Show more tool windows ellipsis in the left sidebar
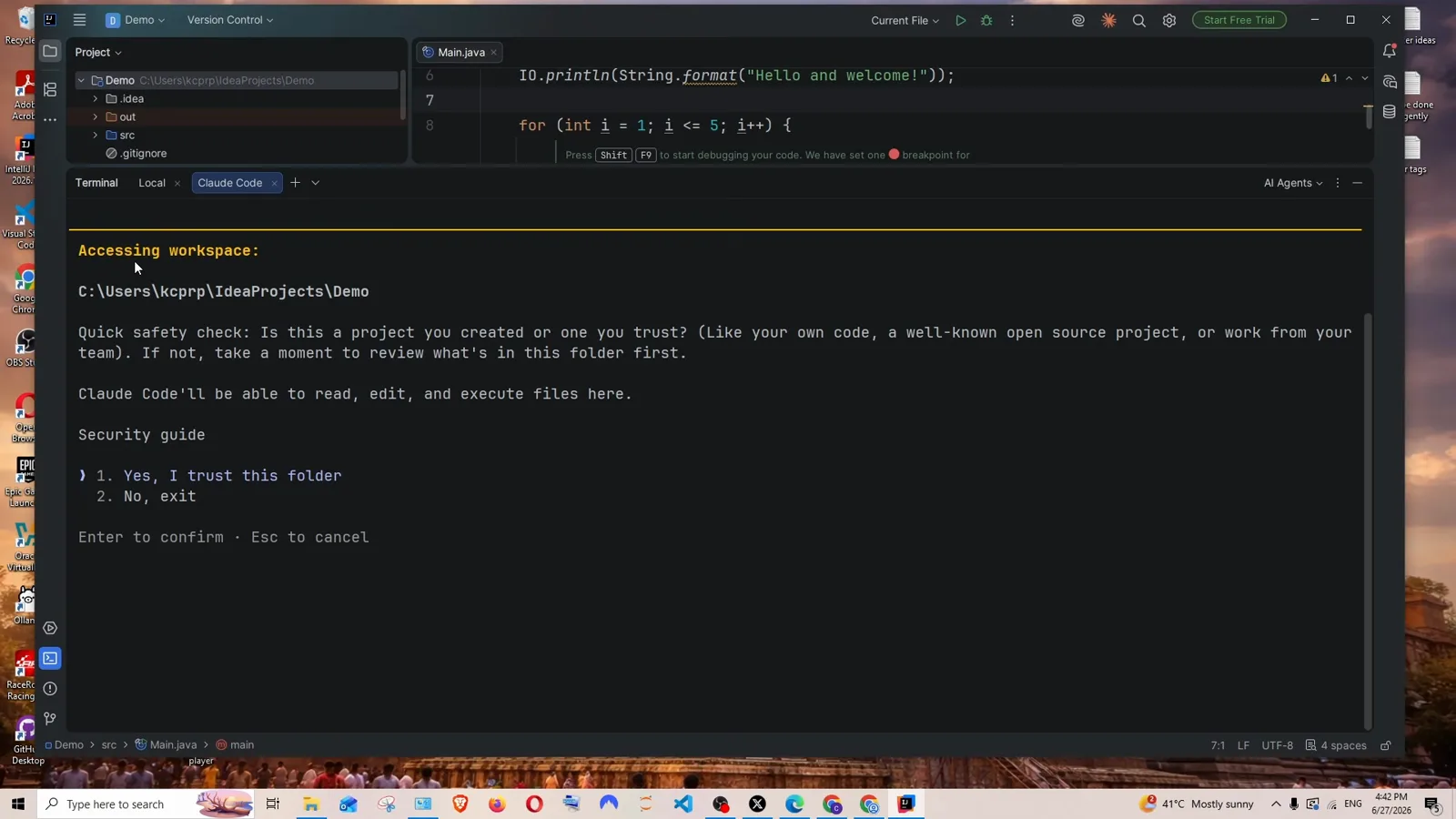This screenshot has width=1456, height=819. pos(50,119)
